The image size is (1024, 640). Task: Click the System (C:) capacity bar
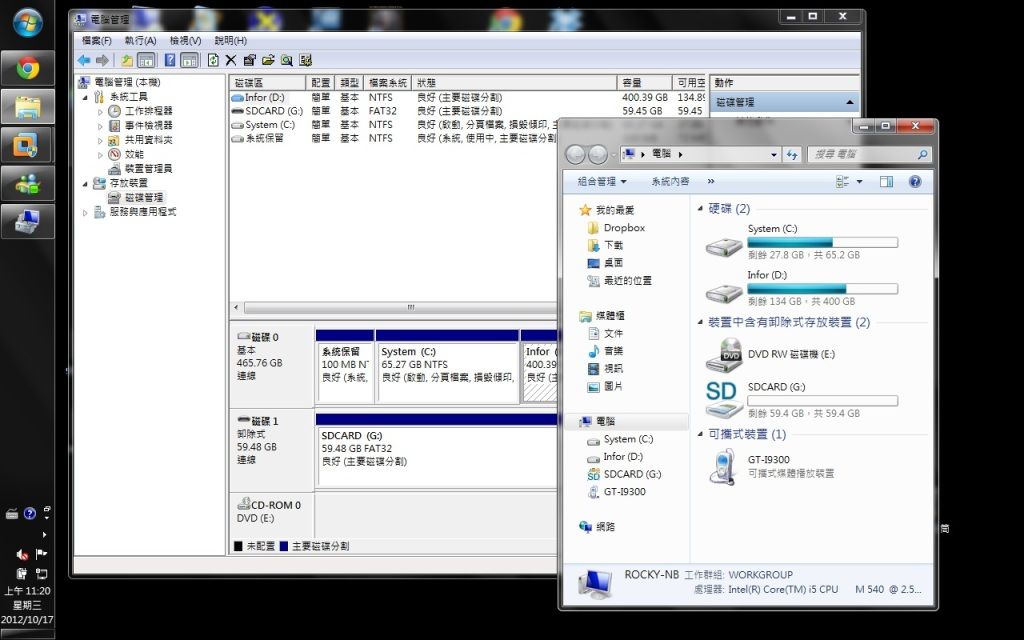[x=822, y=242]
